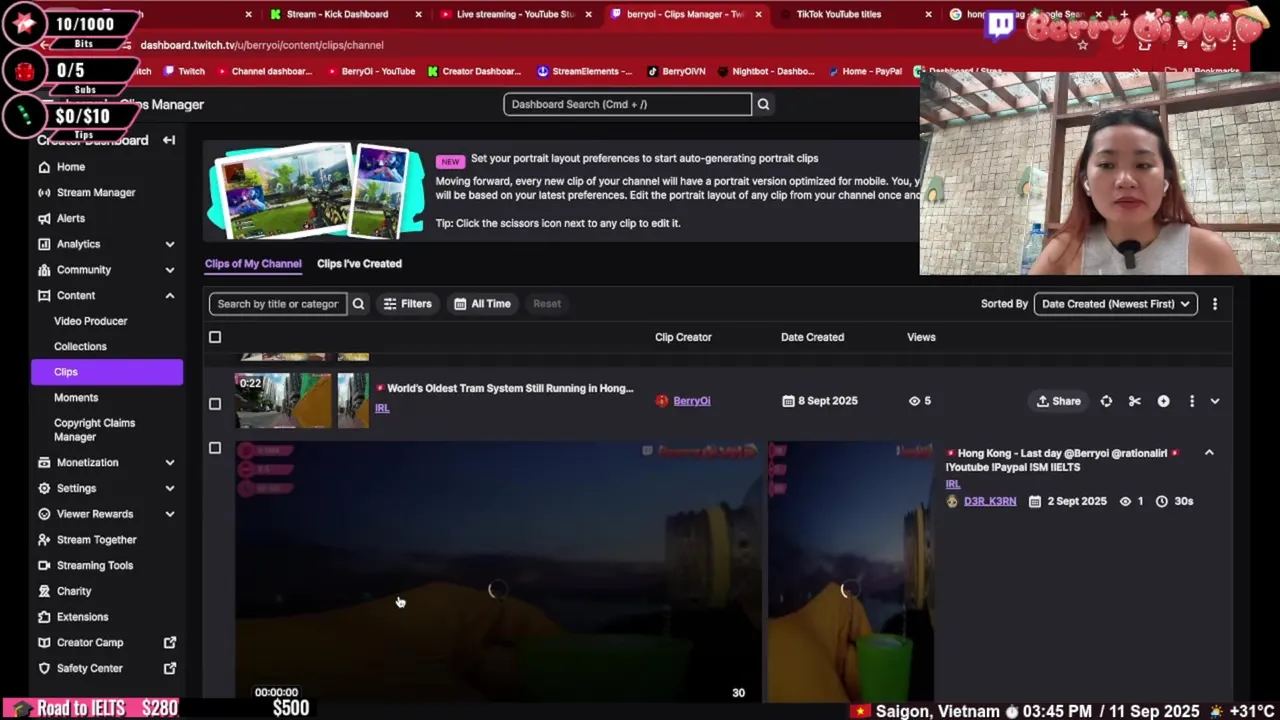Image resolution: width=1280 pixels, height=720 pixels.
Task: Expand the World's Oldest Tram clip row
Action: (x=1215, y=401)
